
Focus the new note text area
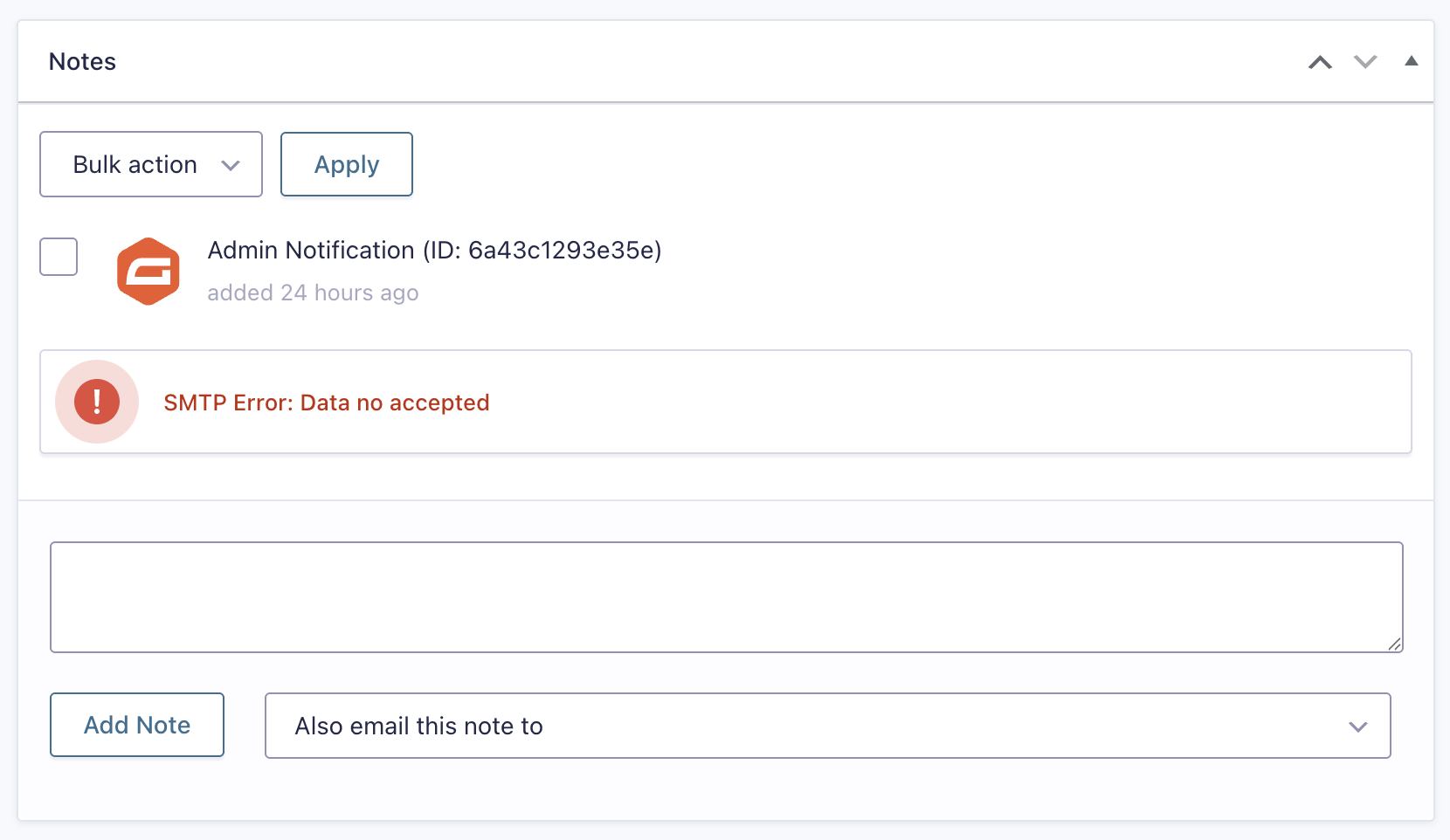tap(727, 597)
